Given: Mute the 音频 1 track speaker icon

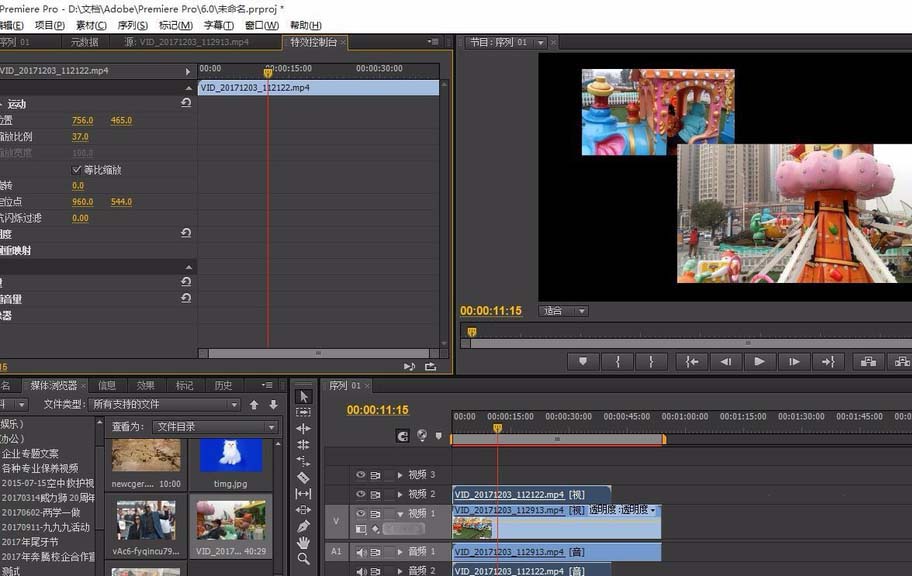Looking at the screenshot, I should (361, 552).
